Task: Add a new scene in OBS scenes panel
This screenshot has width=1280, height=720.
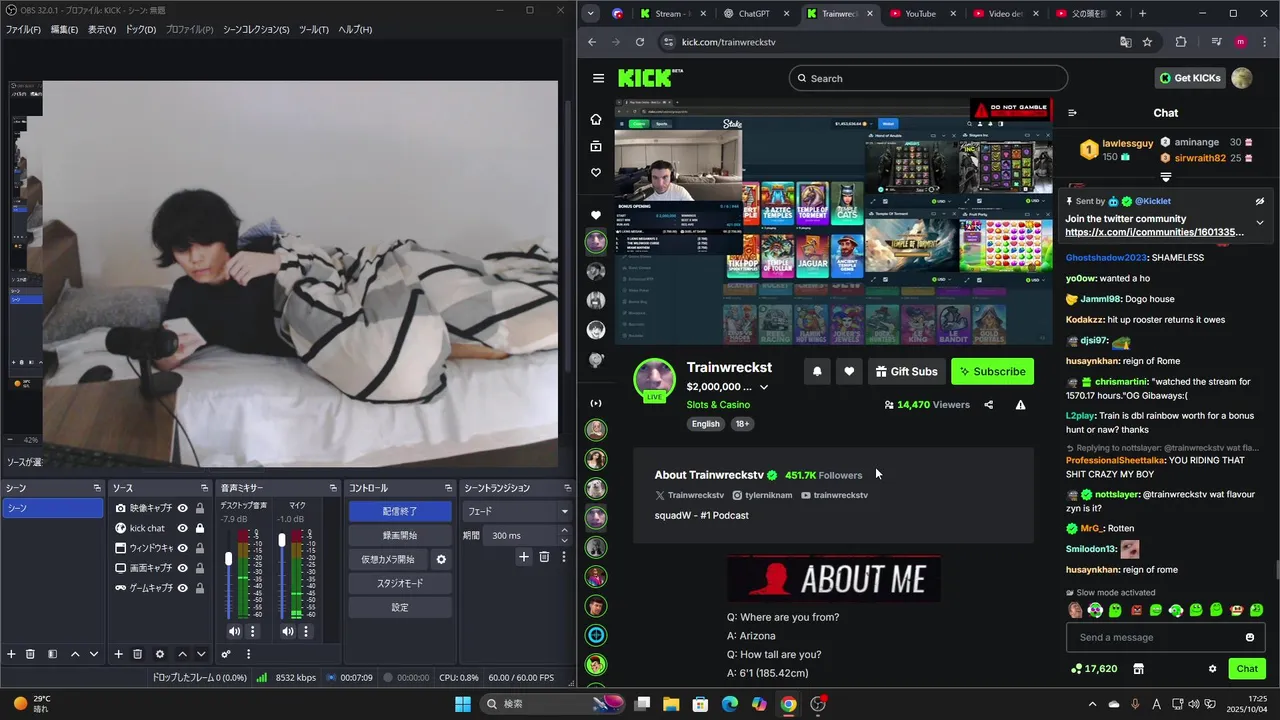Action: 12,654
